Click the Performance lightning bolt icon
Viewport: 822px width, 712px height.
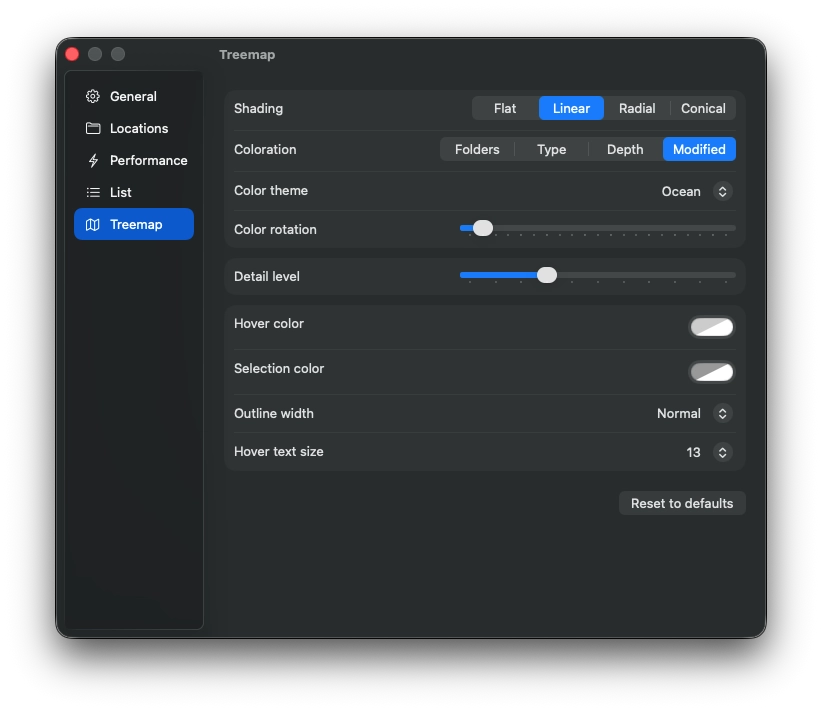coord(93,160)
